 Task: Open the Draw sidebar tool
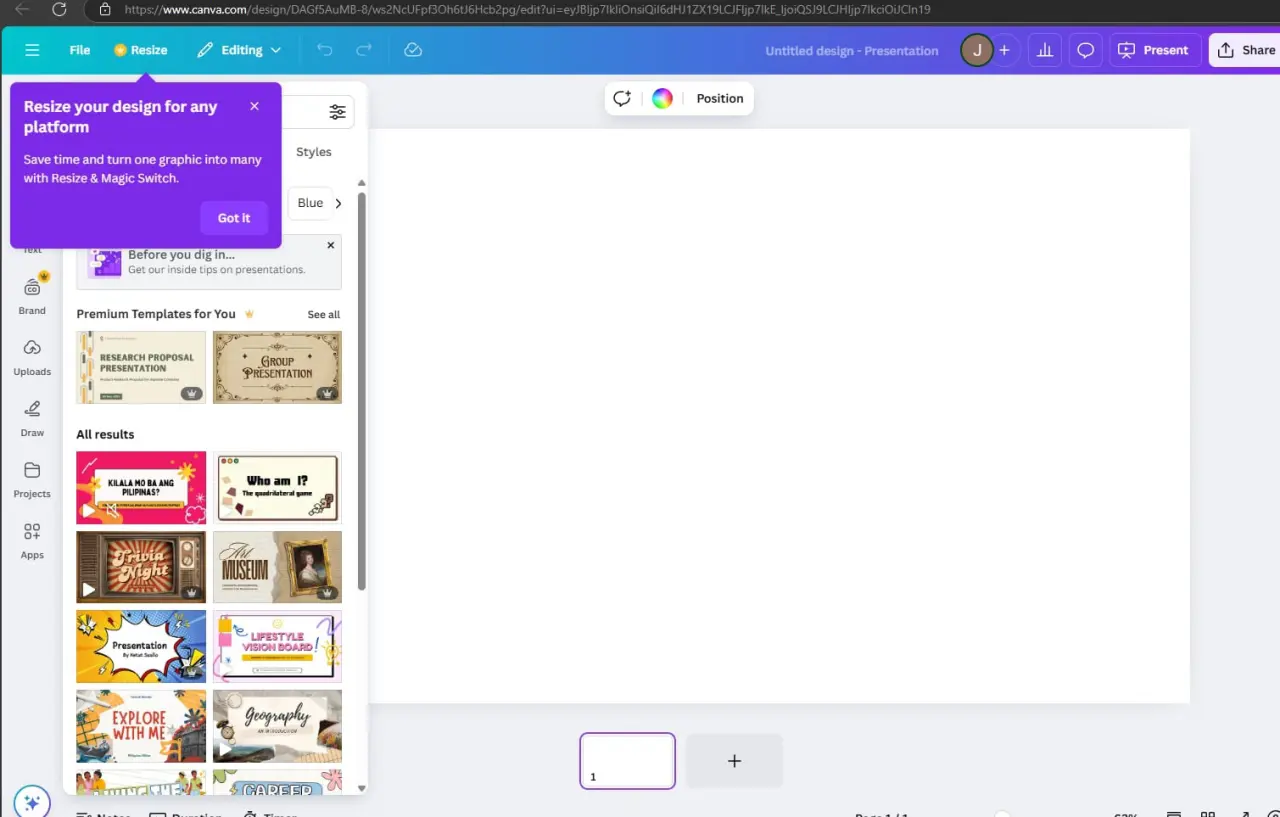tap(32, 419)
